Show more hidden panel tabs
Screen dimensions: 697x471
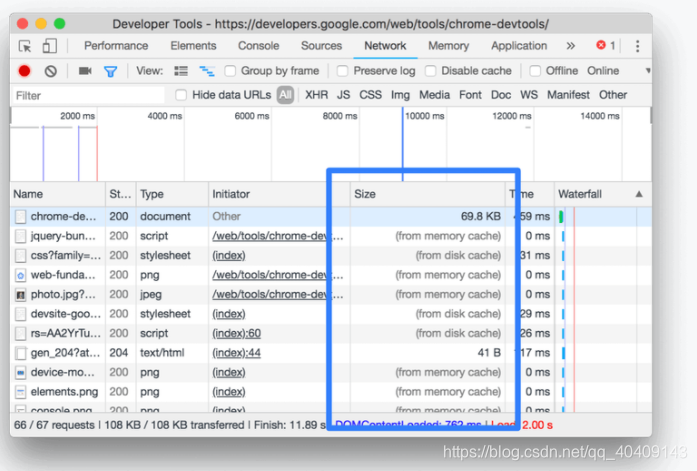tap(570, 46)
